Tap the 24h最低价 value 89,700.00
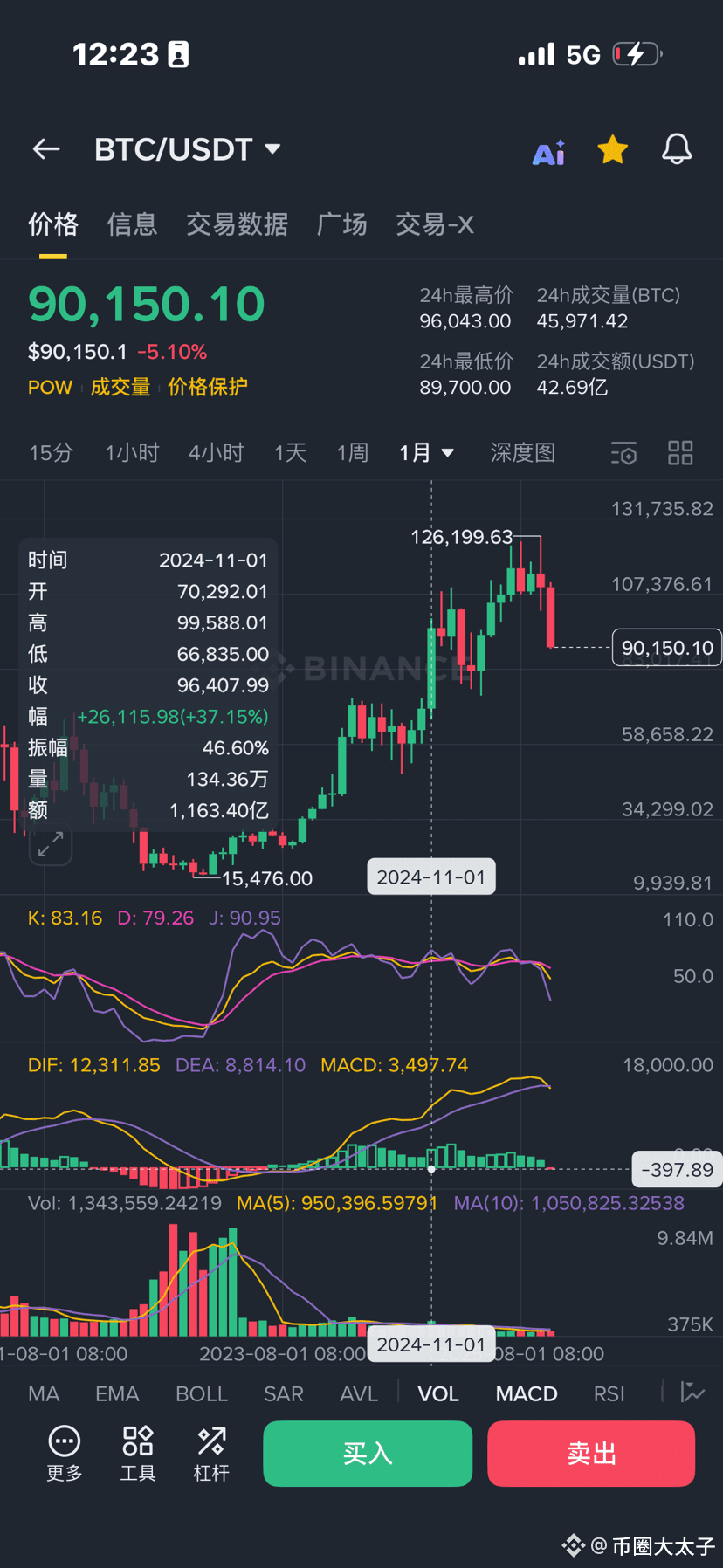Viewport: 723px width, 1568px height. pos(465,387)
